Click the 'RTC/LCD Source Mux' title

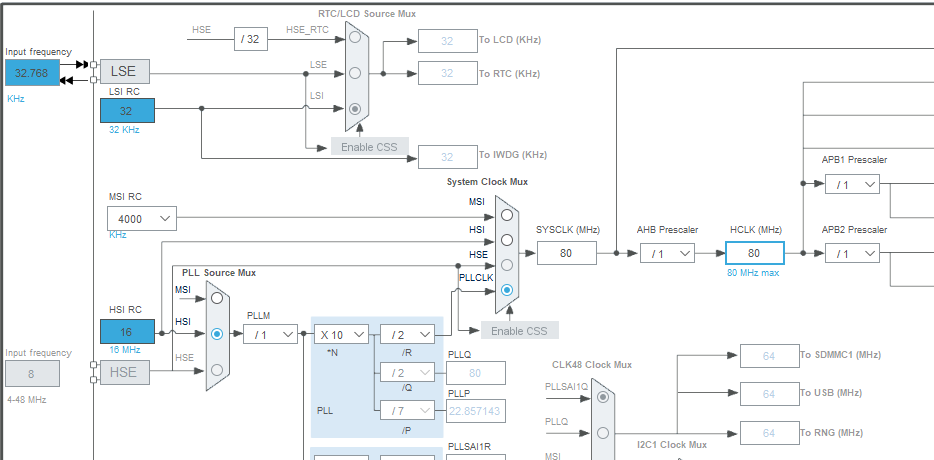pyautogui.click(x=367, y=13)
